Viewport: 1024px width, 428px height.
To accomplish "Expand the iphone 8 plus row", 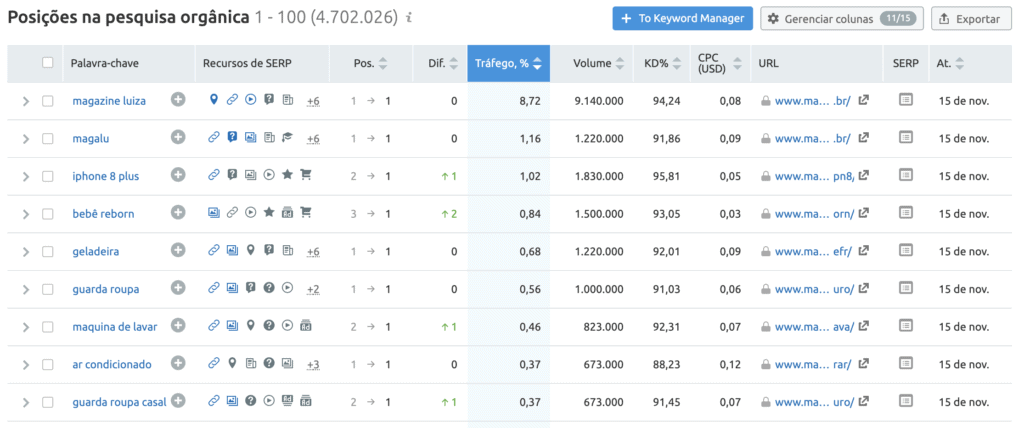I will [26, 176].
